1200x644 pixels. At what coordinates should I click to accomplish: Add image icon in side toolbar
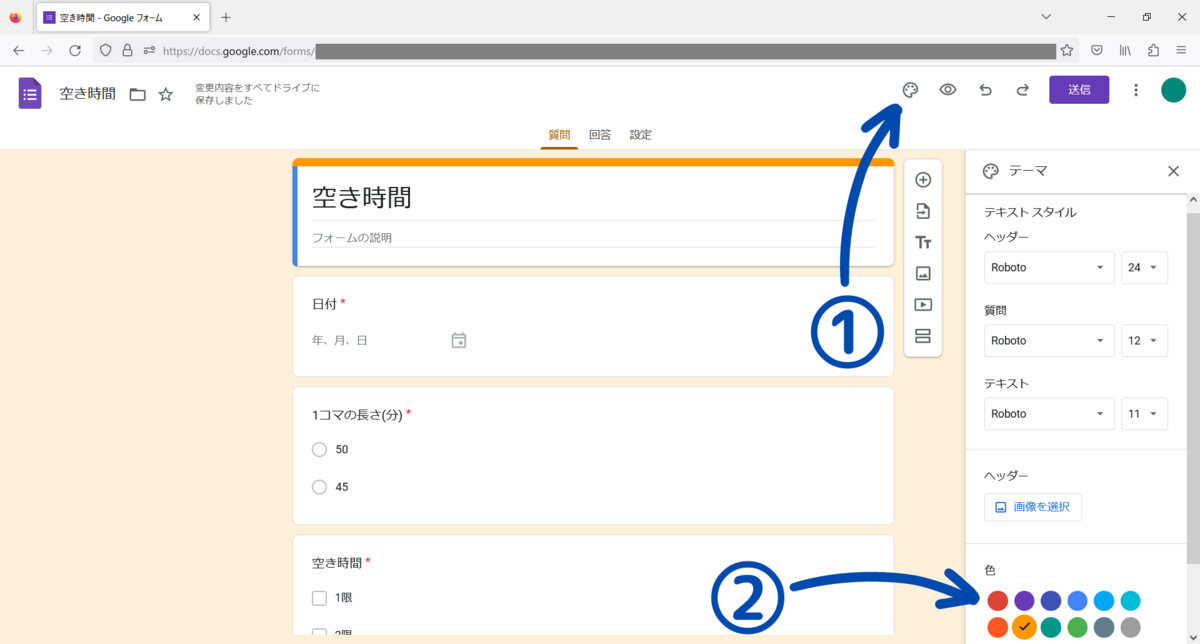pyautogui.click(x=923, y=273)
